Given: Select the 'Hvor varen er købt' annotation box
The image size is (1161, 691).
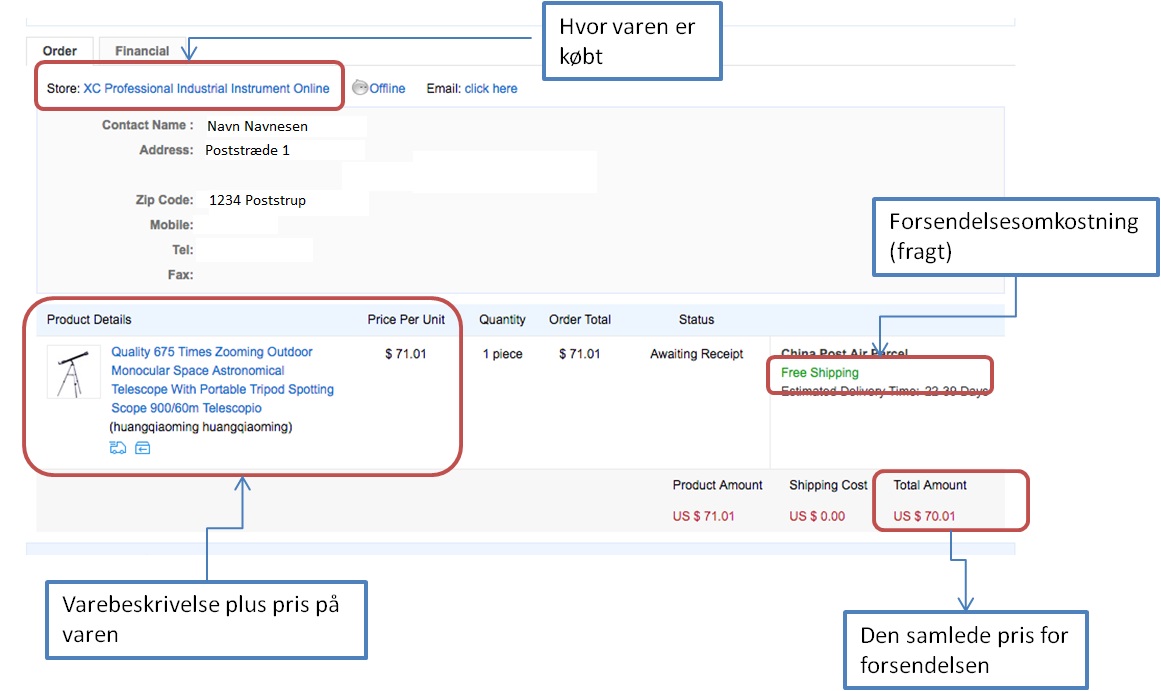Looking at the screenshot, I should pos(631,41).
